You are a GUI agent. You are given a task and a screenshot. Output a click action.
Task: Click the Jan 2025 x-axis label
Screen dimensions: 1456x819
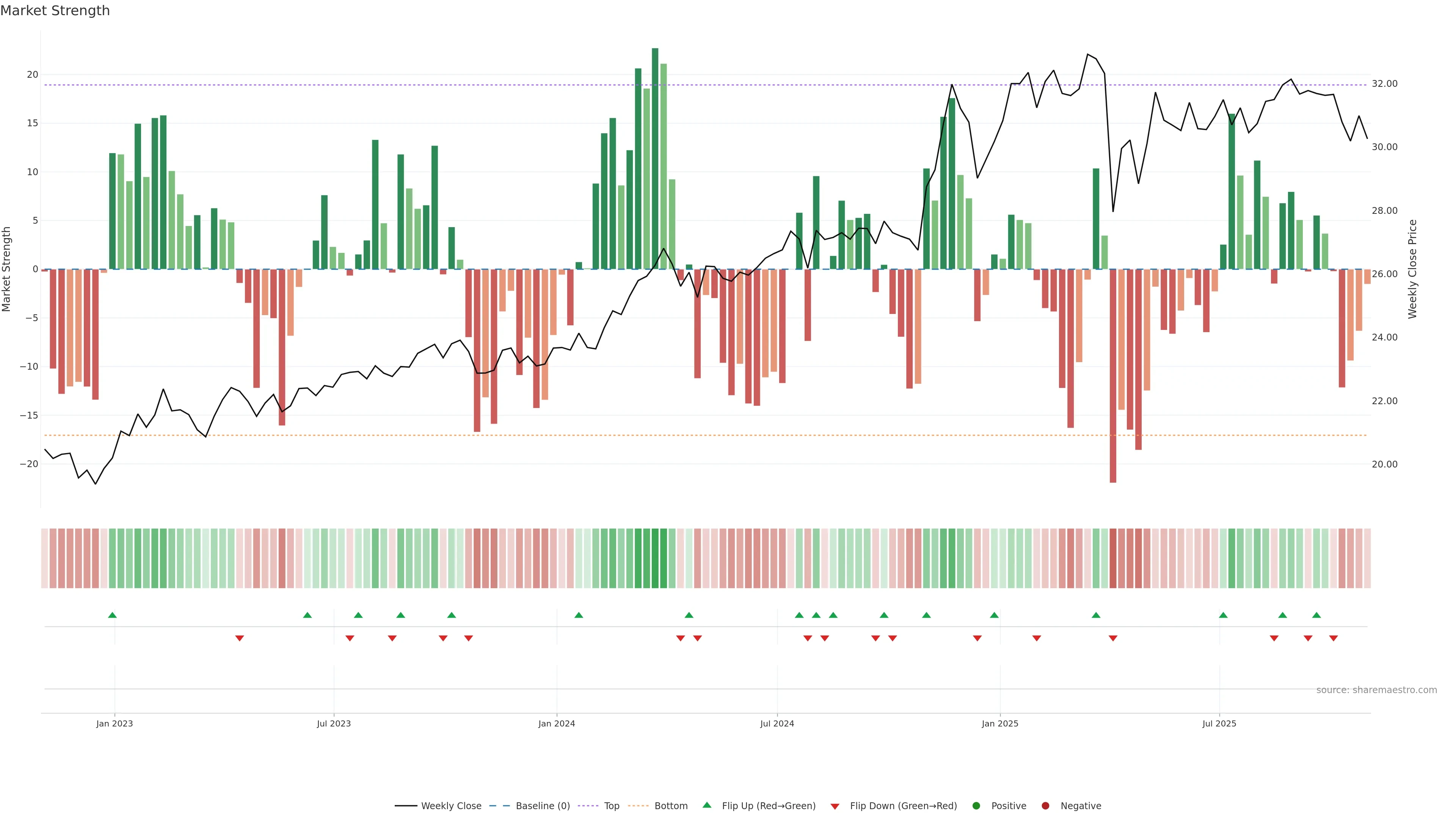click(1000, 723)
